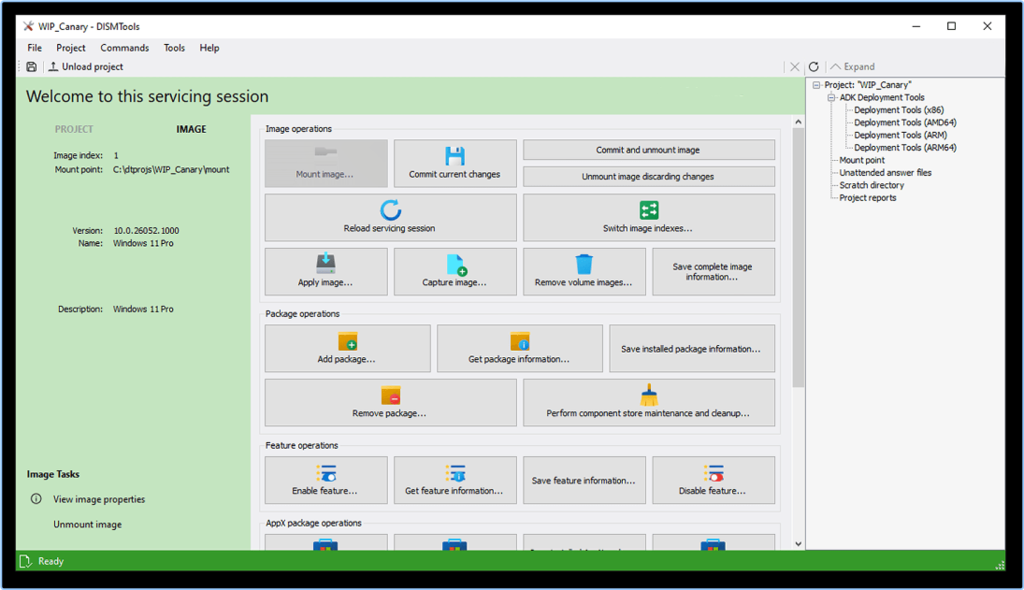
Task: Open the Help menu
Action: pyautogui.click(x=209, y=48)
